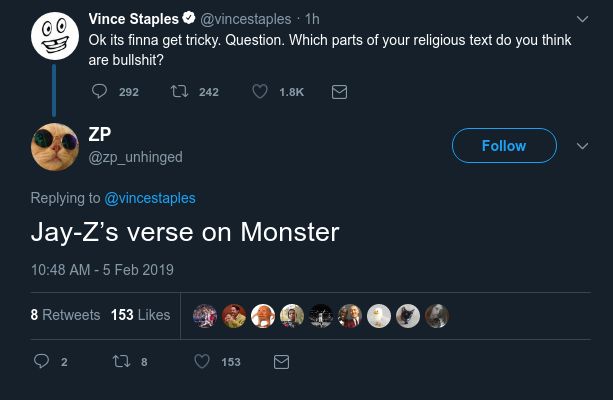The image size is (613, 400).
Task: Click Vince Staples verified badge
Action: (187, 19)
